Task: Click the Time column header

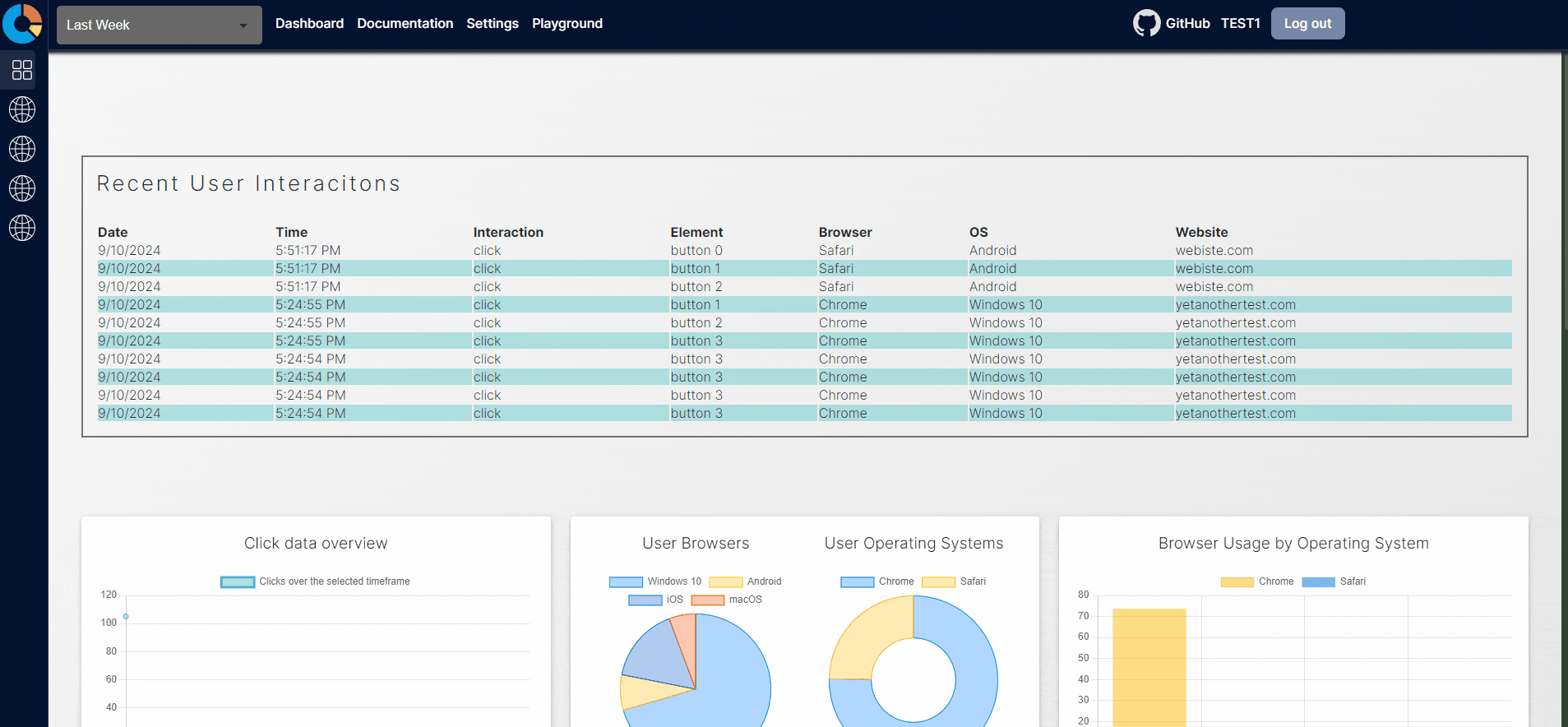Action: [x=291, y=233]
